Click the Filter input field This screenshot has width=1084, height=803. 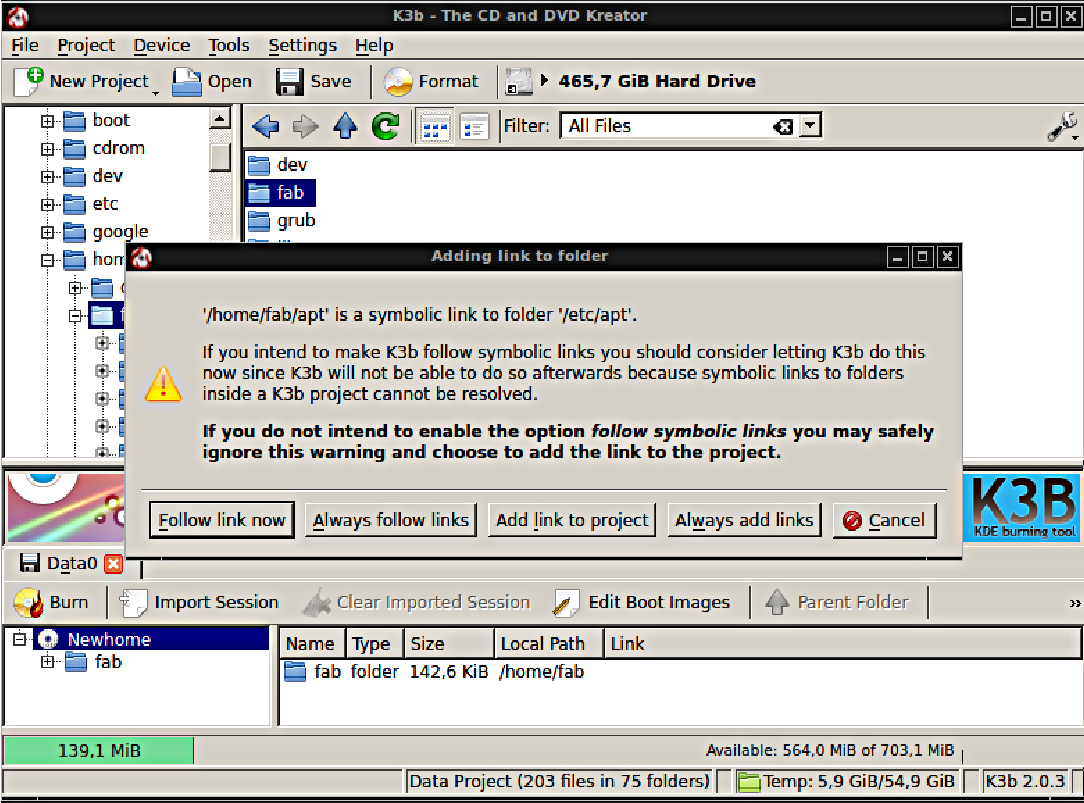click(667, 126)
